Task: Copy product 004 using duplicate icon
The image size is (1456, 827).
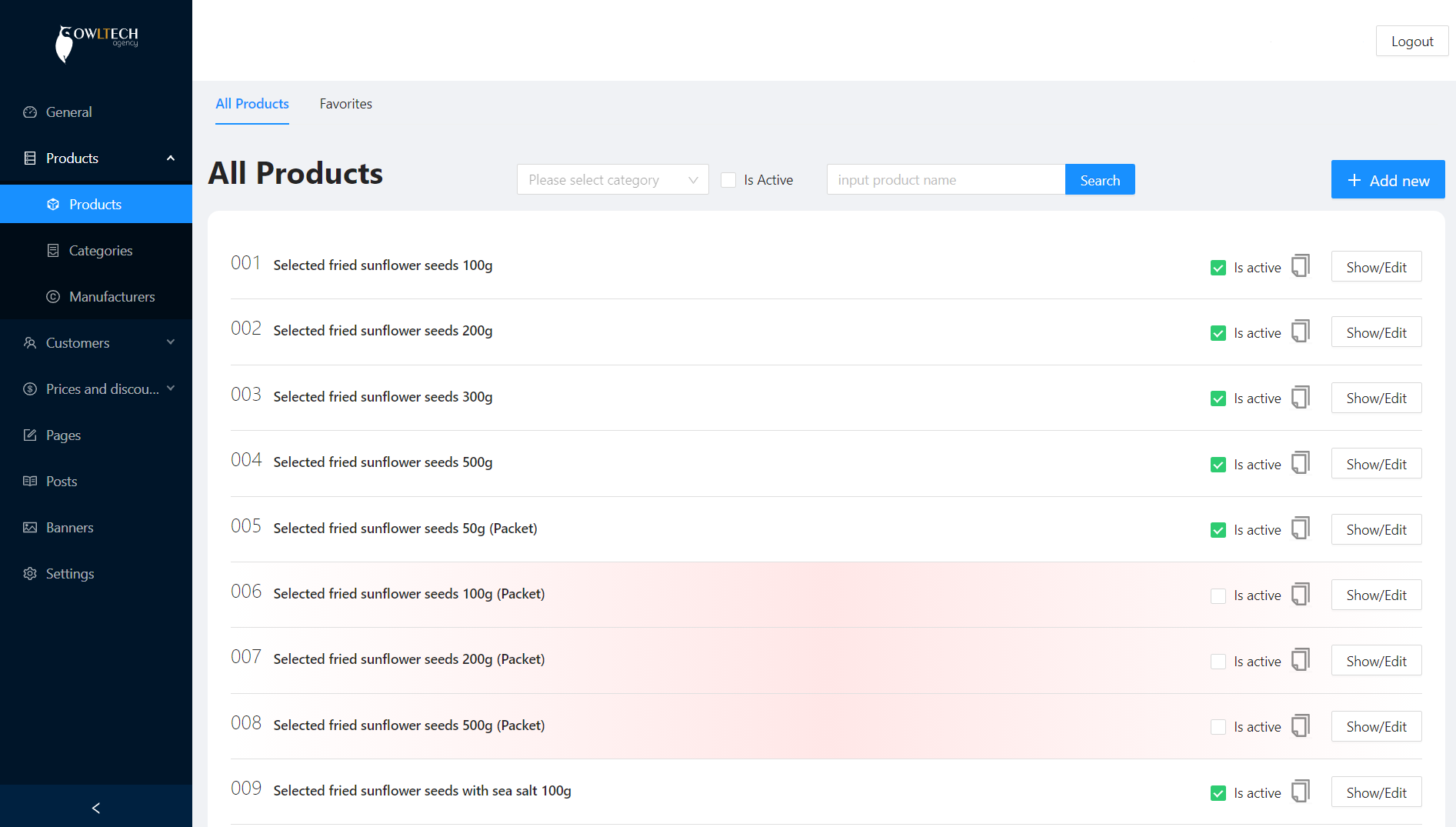Action: pyautogui.click(x=1301, y=463)
